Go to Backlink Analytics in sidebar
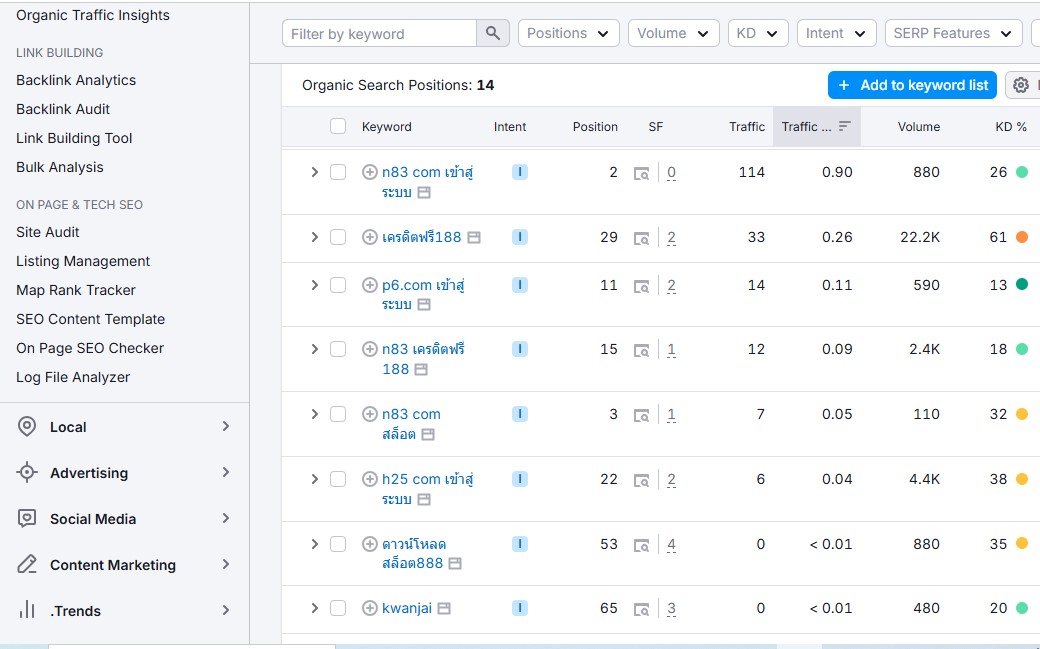This screenshot has height=649, width=1040. (76, 80)
